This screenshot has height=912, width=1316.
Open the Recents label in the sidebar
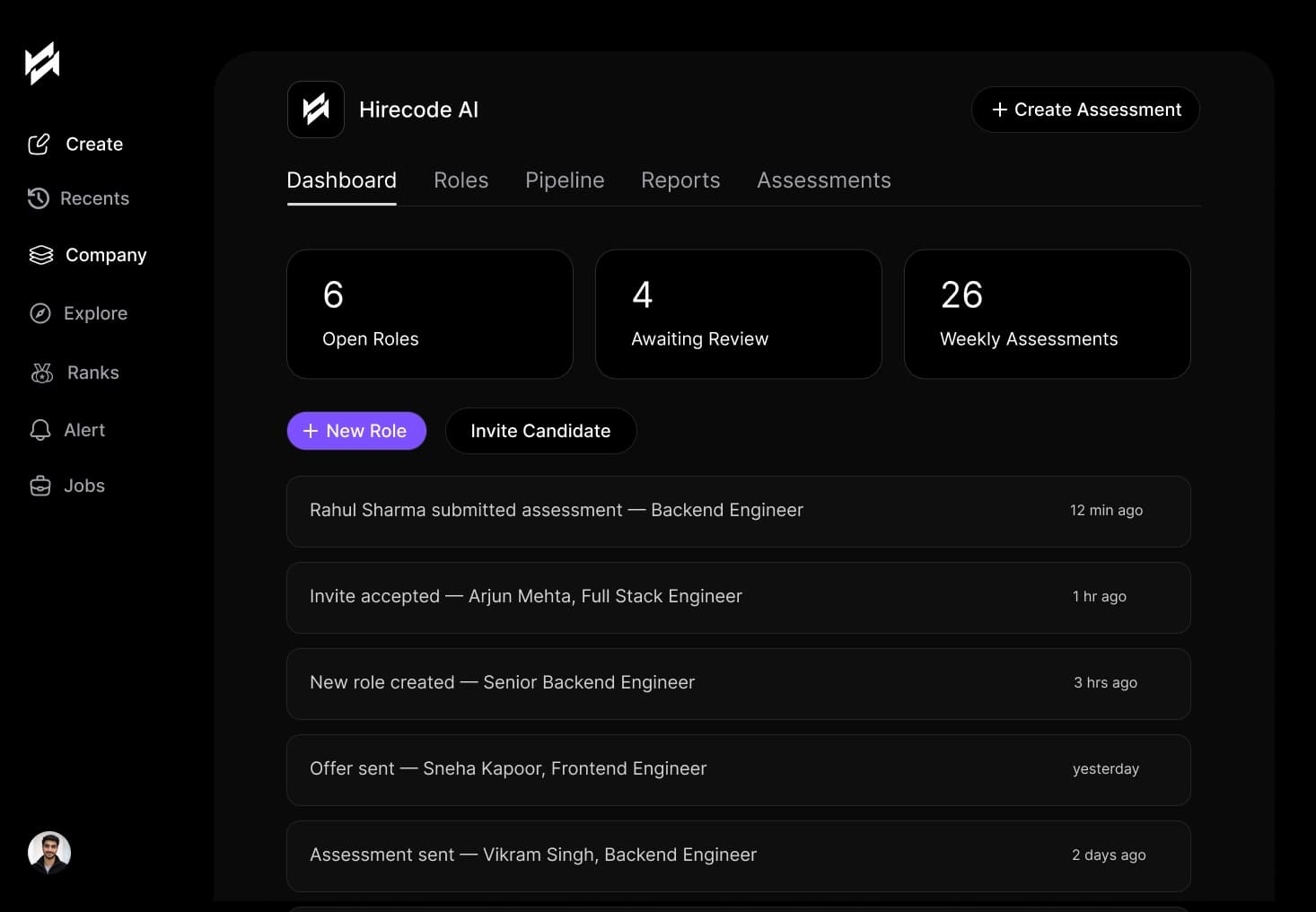point(94,198)
